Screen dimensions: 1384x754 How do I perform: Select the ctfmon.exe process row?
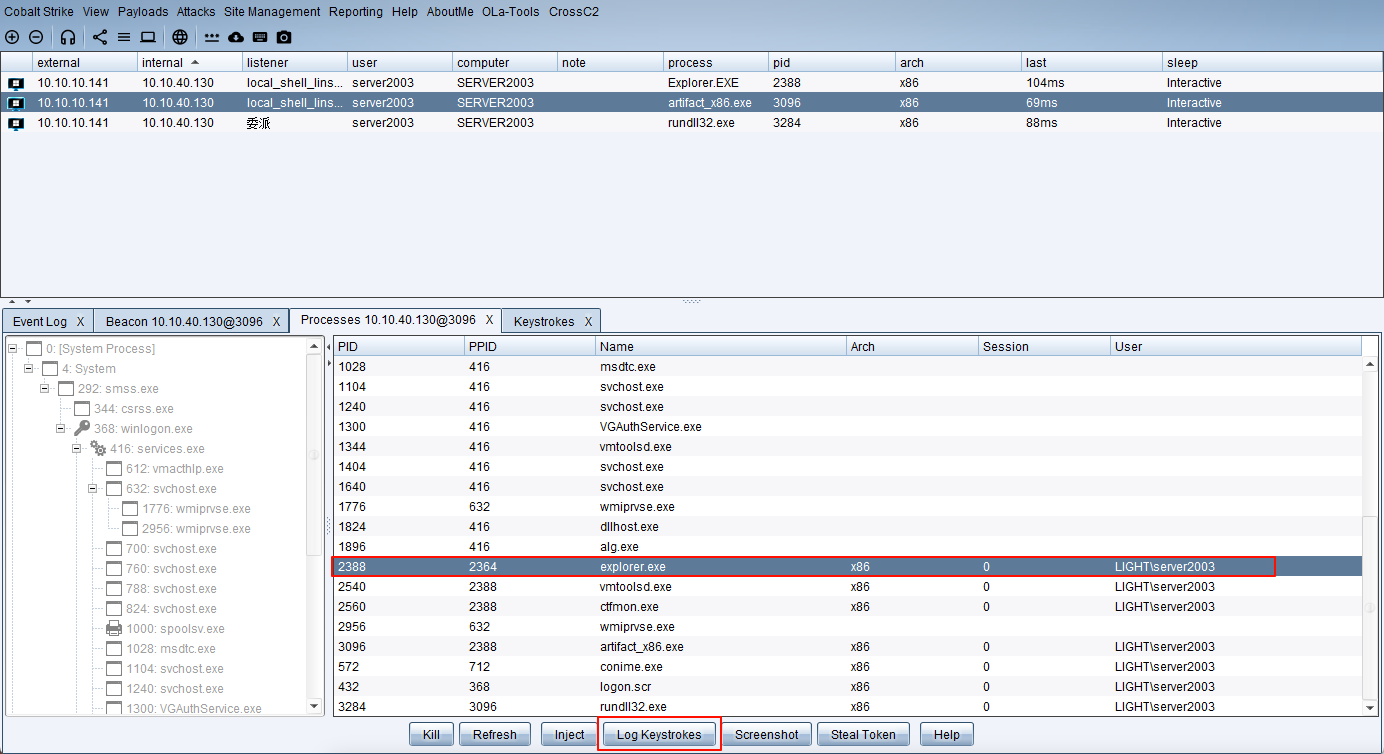click(x=849, y=607)
